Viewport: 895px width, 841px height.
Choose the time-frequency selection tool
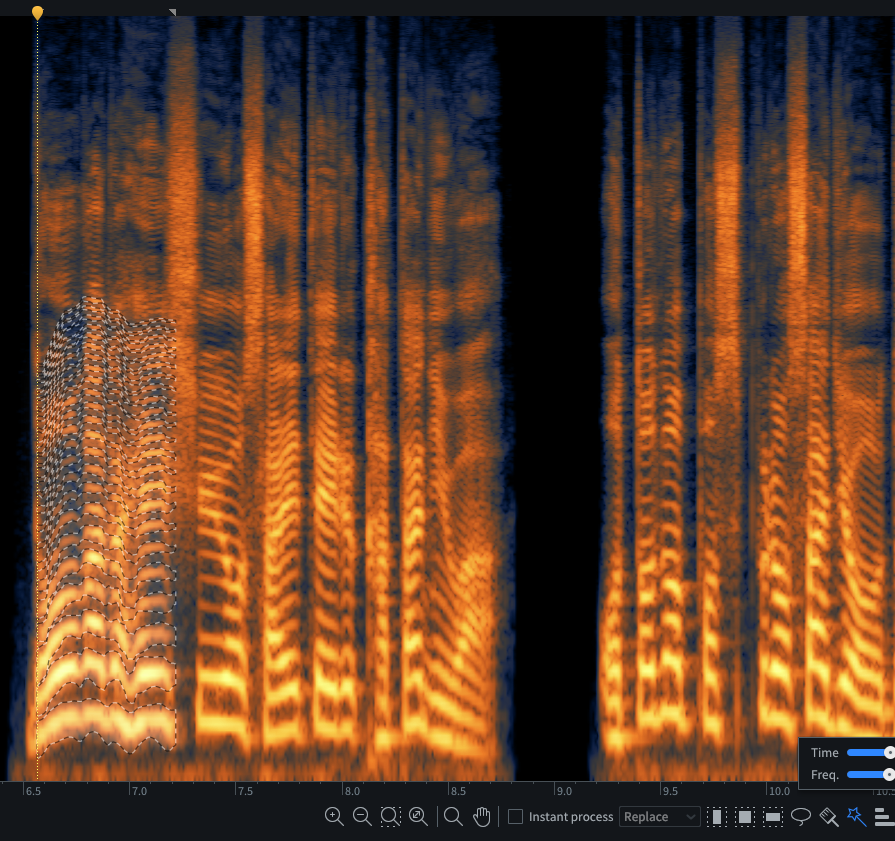pyautogui.click(x=744, y=817)
